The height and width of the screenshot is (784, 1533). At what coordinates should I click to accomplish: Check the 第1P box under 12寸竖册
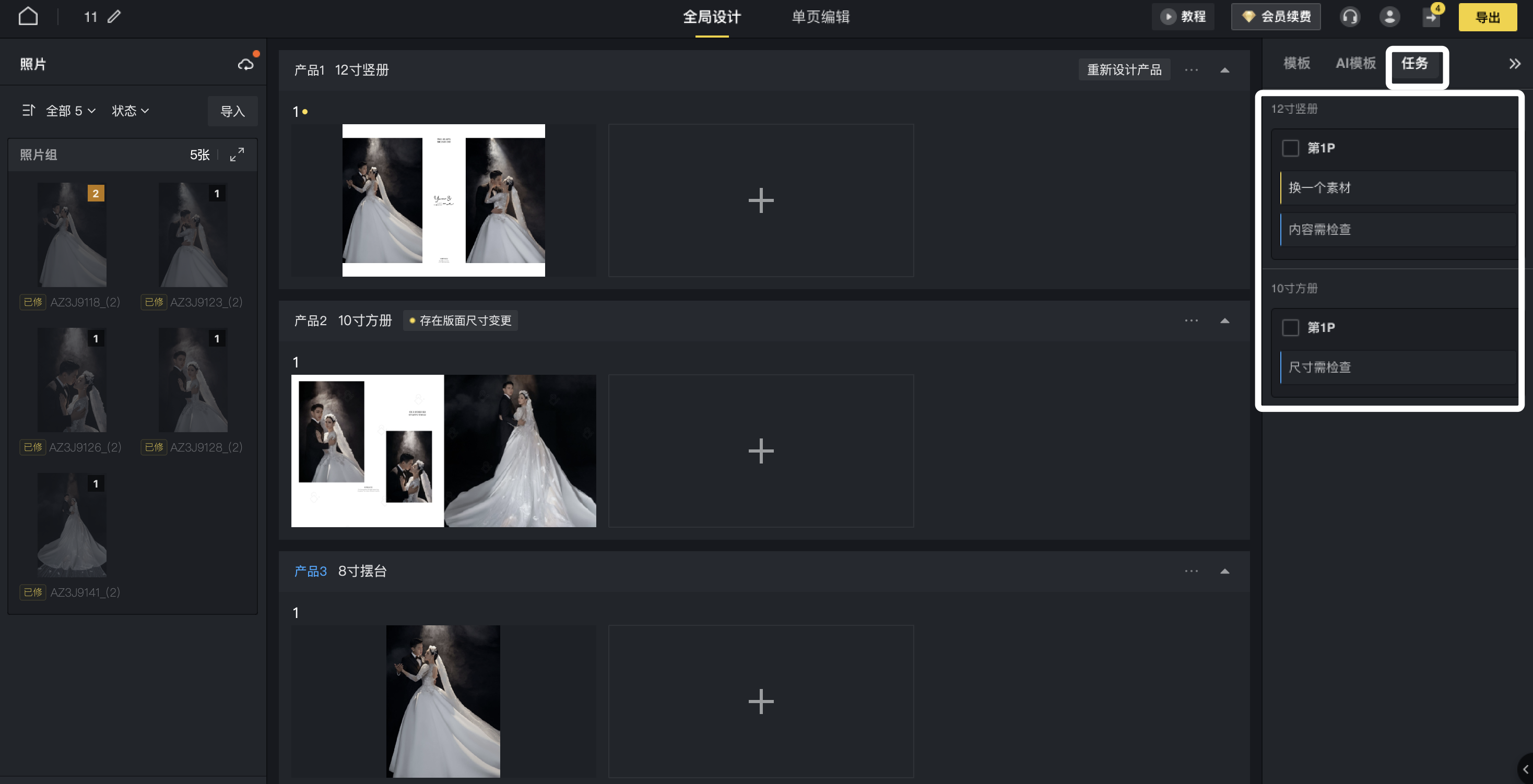click(1290, 148)
